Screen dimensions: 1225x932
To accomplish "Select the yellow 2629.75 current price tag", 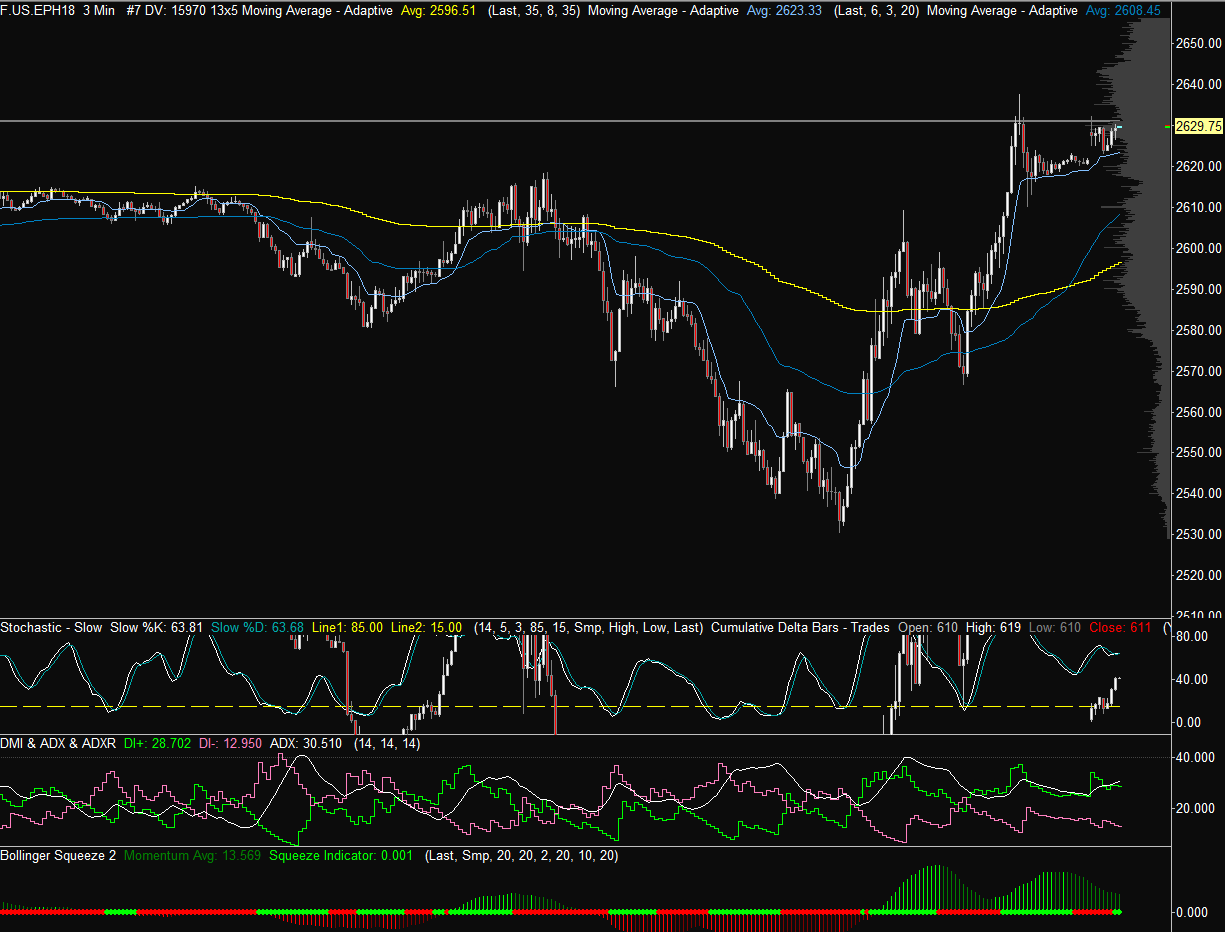I will click(x=1199, y=126).
